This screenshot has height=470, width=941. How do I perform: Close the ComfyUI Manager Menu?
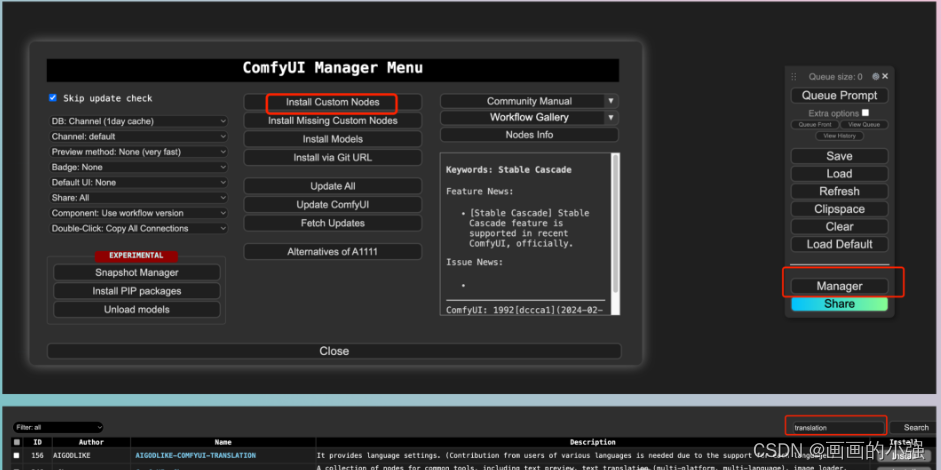tap(334, 351)
